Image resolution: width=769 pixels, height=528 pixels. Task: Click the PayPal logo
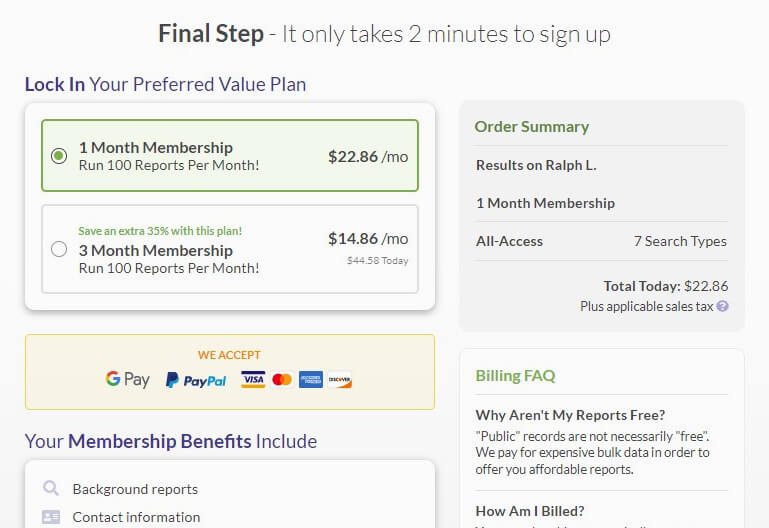[x=196, y=380]
